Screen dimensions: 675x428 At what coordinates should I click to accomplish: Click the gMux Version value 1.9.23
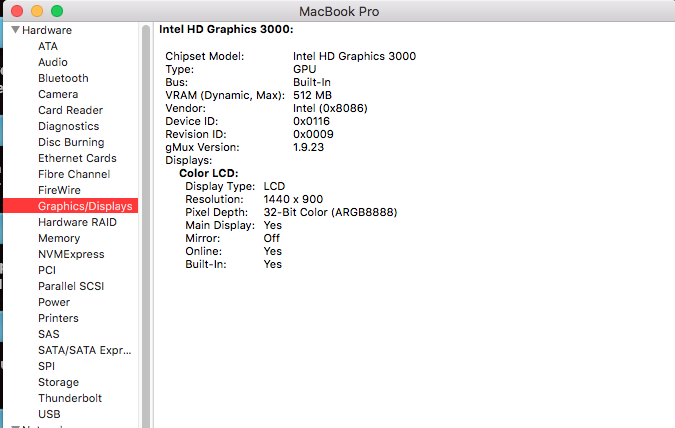click(308, 147)
